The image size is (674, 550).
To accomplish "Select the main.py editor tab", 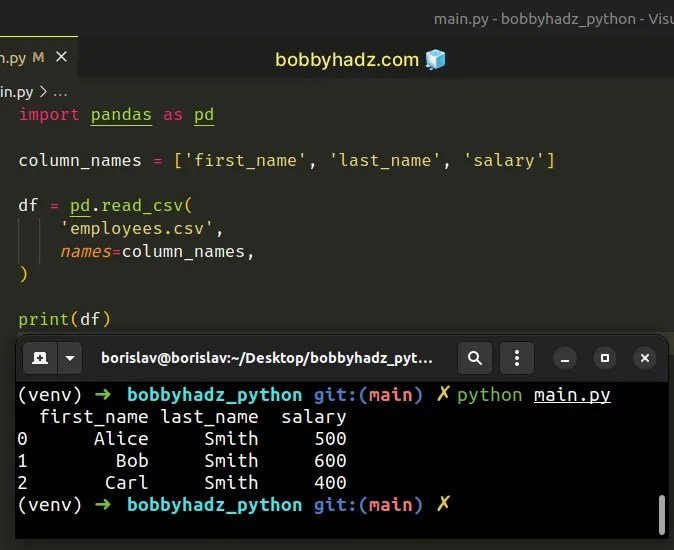I will [x=37, y=57].
